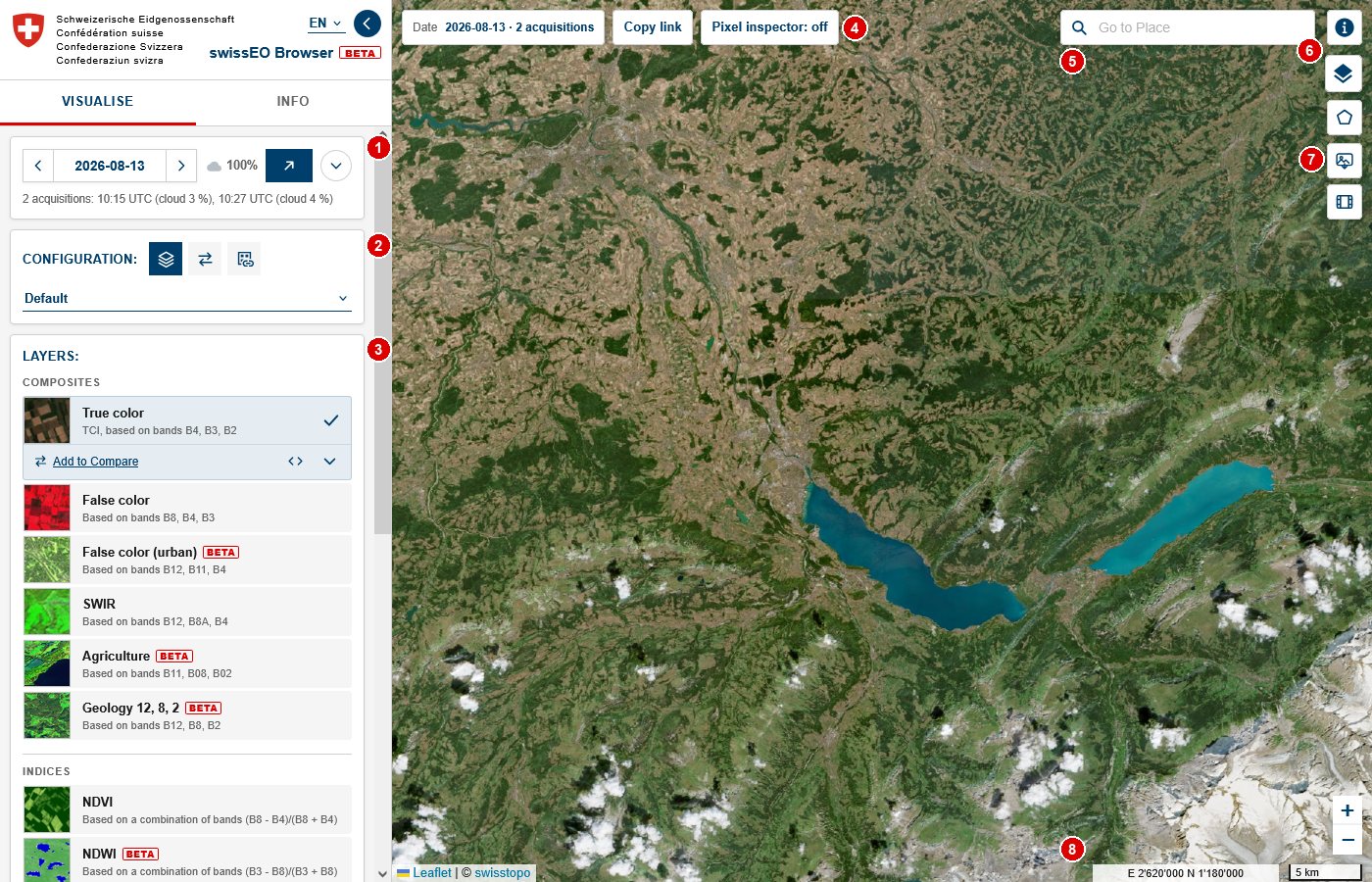Open the map information icon
The image size is (1372, 882).
click(1345, 27)
